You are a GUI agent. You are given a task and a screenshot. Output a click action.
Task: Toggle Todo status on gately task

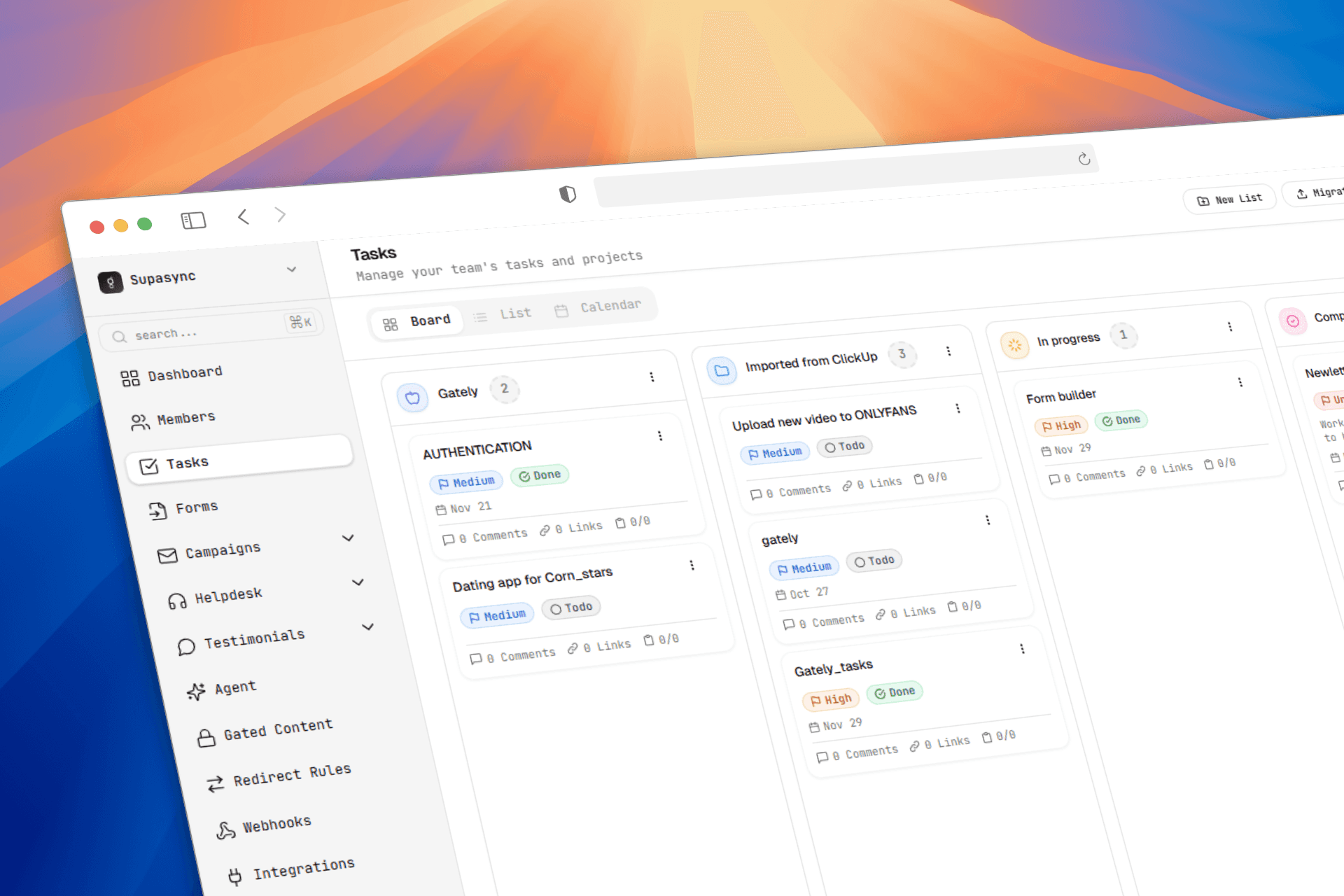(874, 561)
